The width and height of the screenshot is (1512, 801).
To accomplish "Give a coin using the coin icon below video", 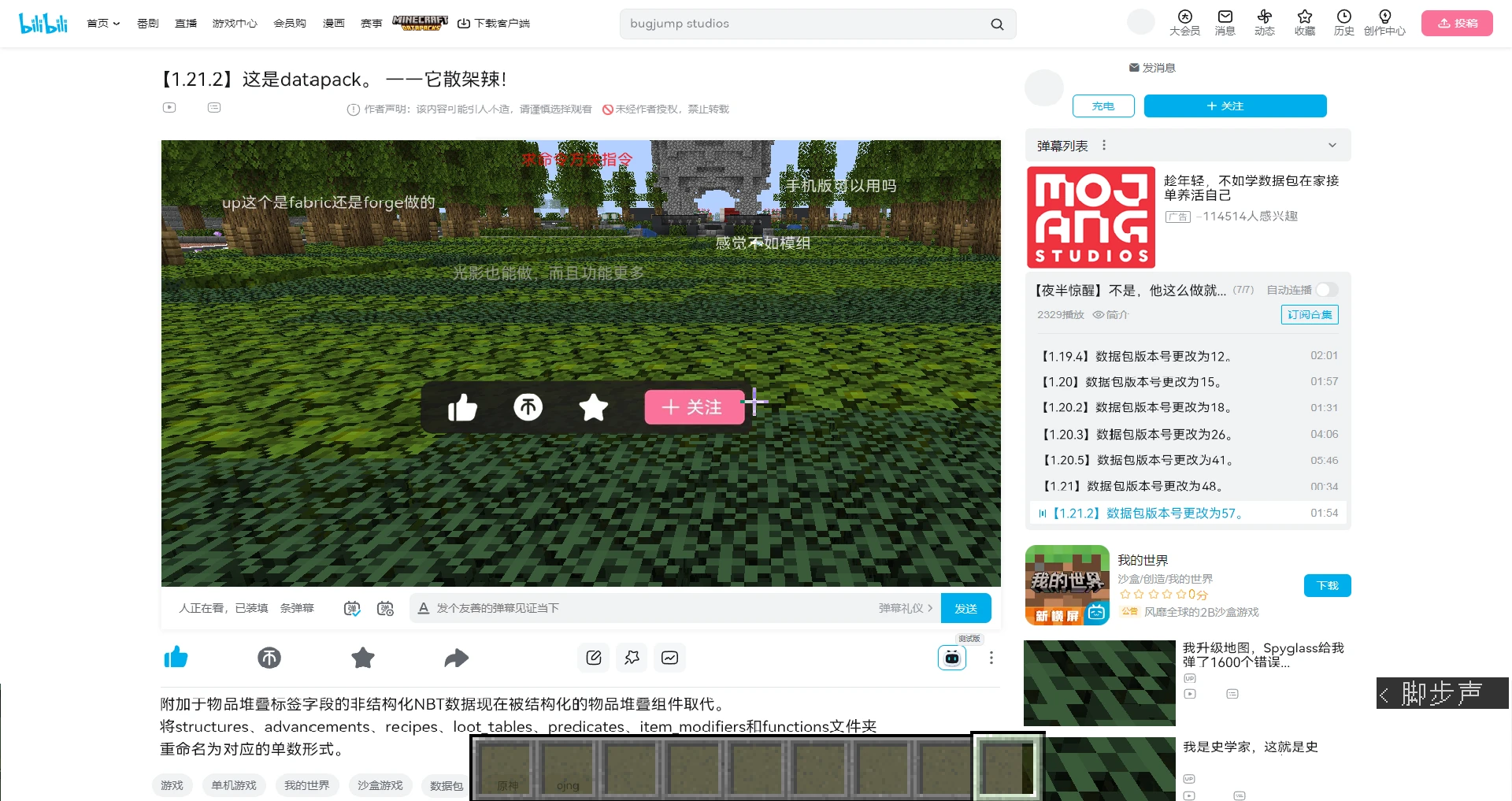I will [269, 658].
